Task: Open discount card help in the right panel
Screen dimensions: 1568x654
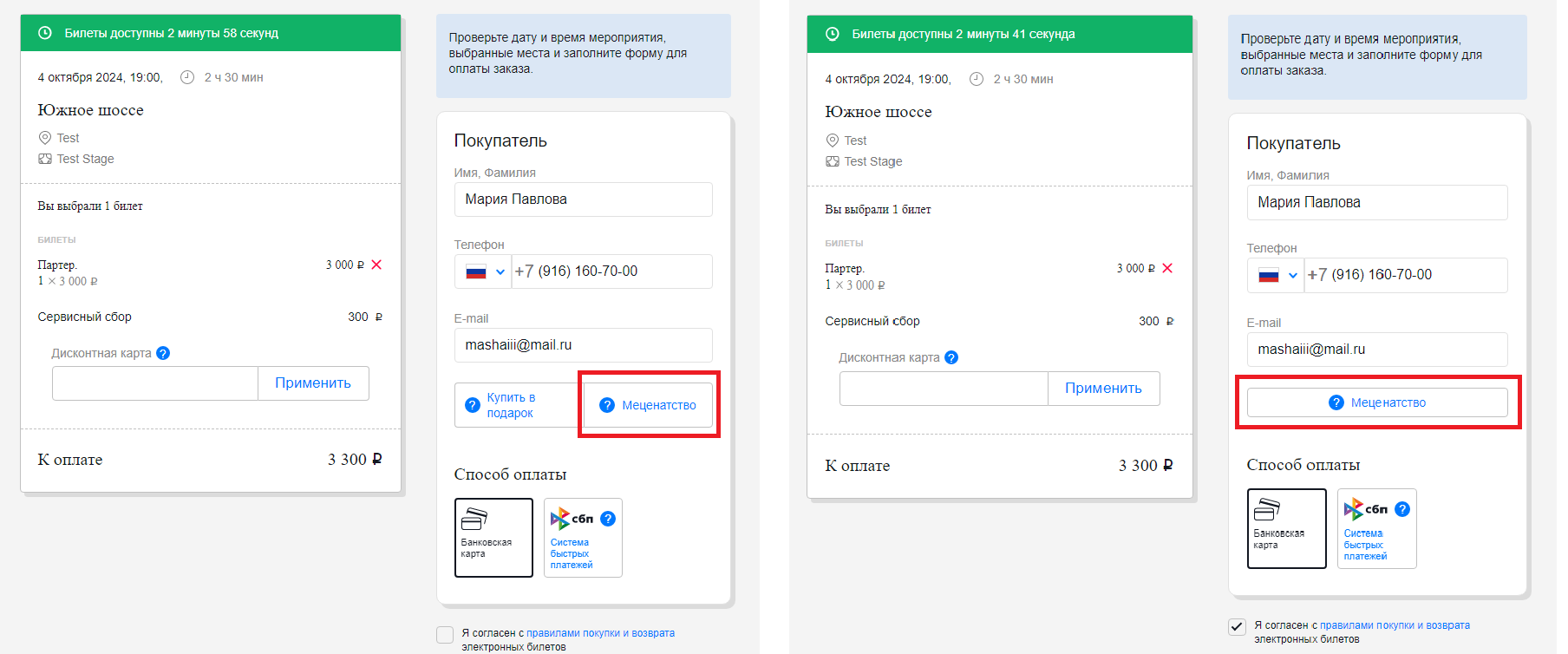Action: pyautogui.click(x=951, y=357)
